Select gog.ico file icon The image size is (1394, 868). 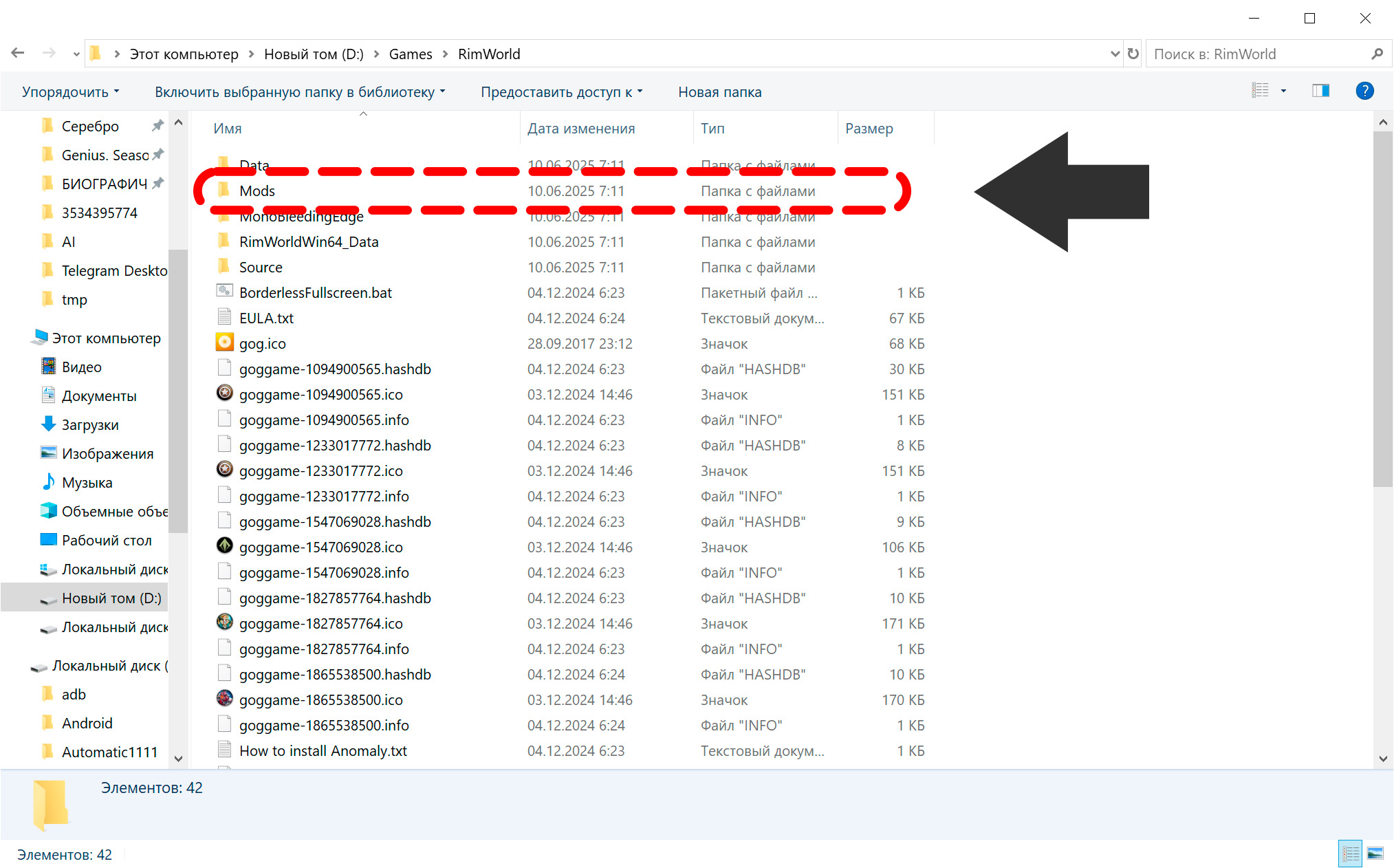point(224,343)
